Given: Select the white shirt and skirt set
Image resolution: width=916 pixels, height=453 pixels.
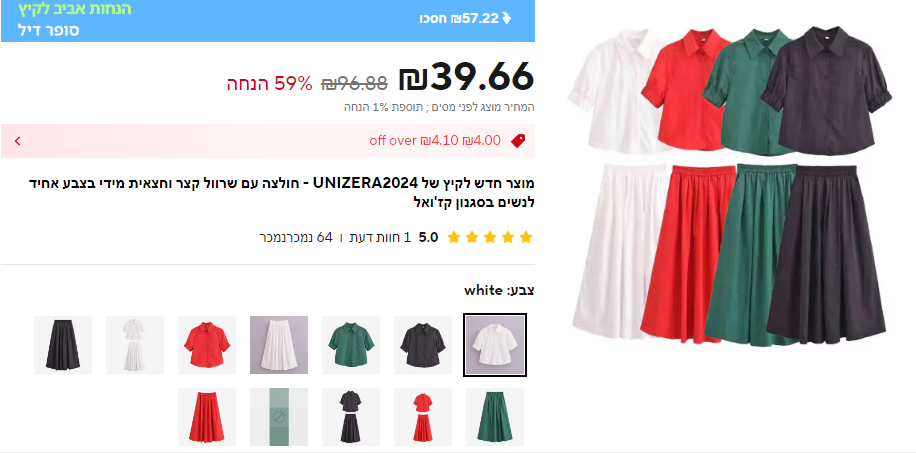Looking at the screenshot, I should coord(135,345).
